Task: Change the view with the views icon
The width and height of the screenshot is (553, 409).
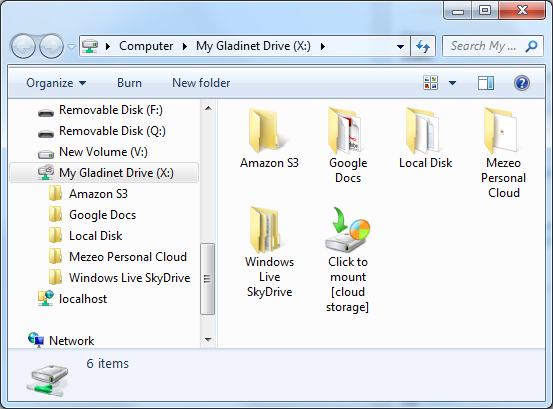Action: pyautogui.click(x=430, y=83)
